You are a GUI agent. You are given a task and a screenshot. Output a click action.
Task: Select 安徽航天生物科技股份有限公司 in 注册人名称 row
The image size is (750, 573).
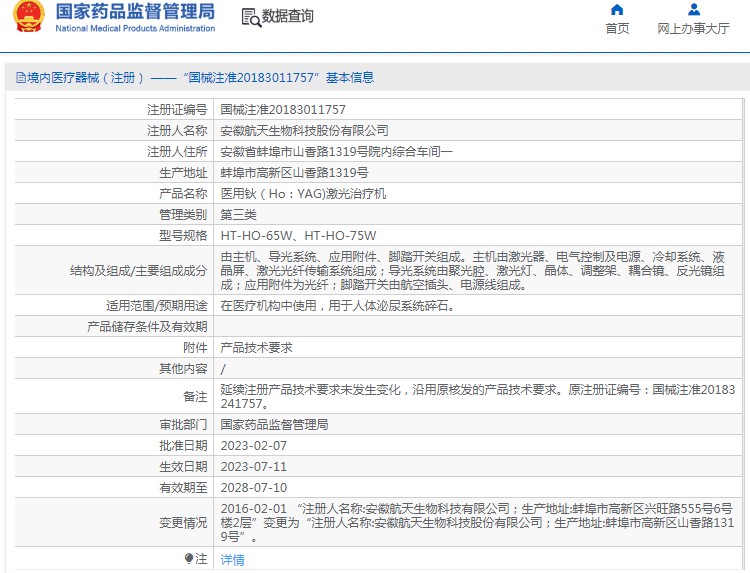[x=304, y=131]
